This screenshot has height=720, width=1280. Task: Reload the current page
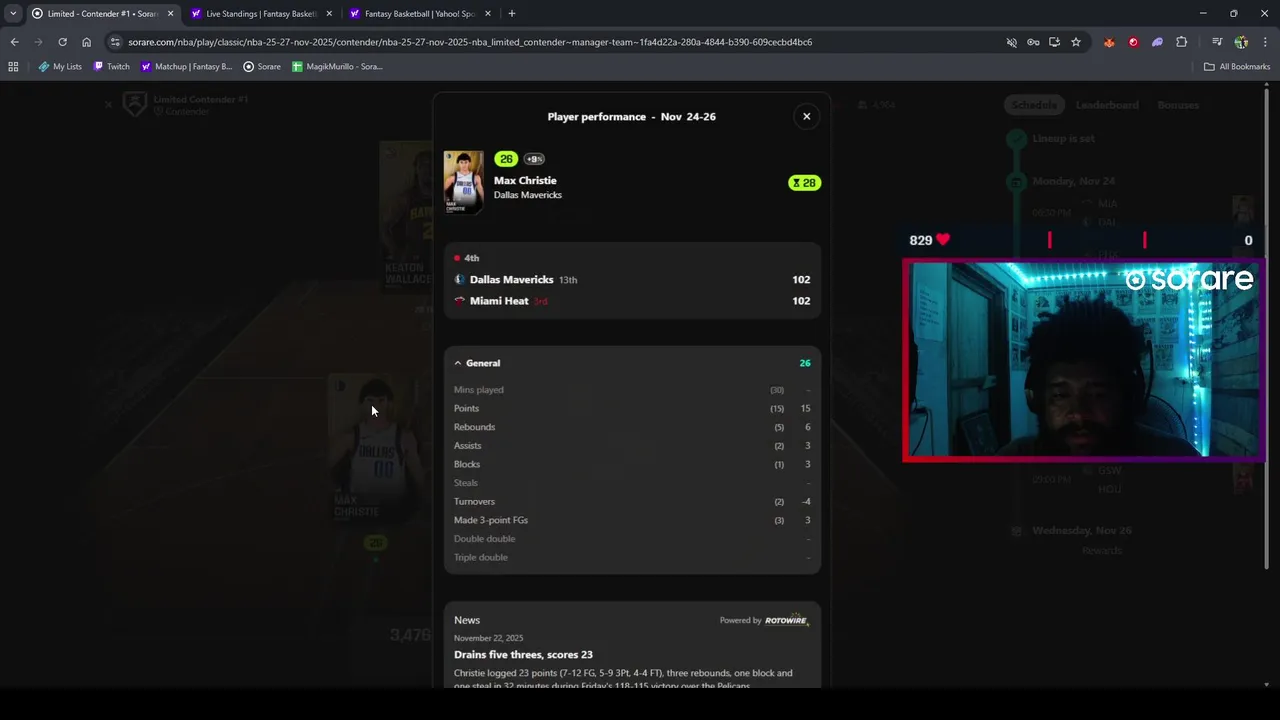(62, 42)
